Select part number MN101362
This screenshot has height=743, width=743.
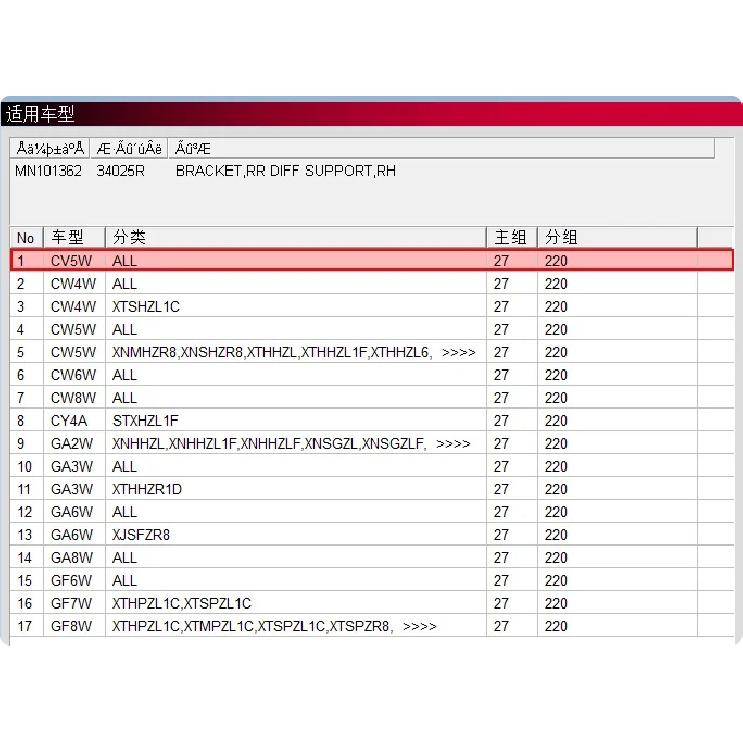click(48, 171)
